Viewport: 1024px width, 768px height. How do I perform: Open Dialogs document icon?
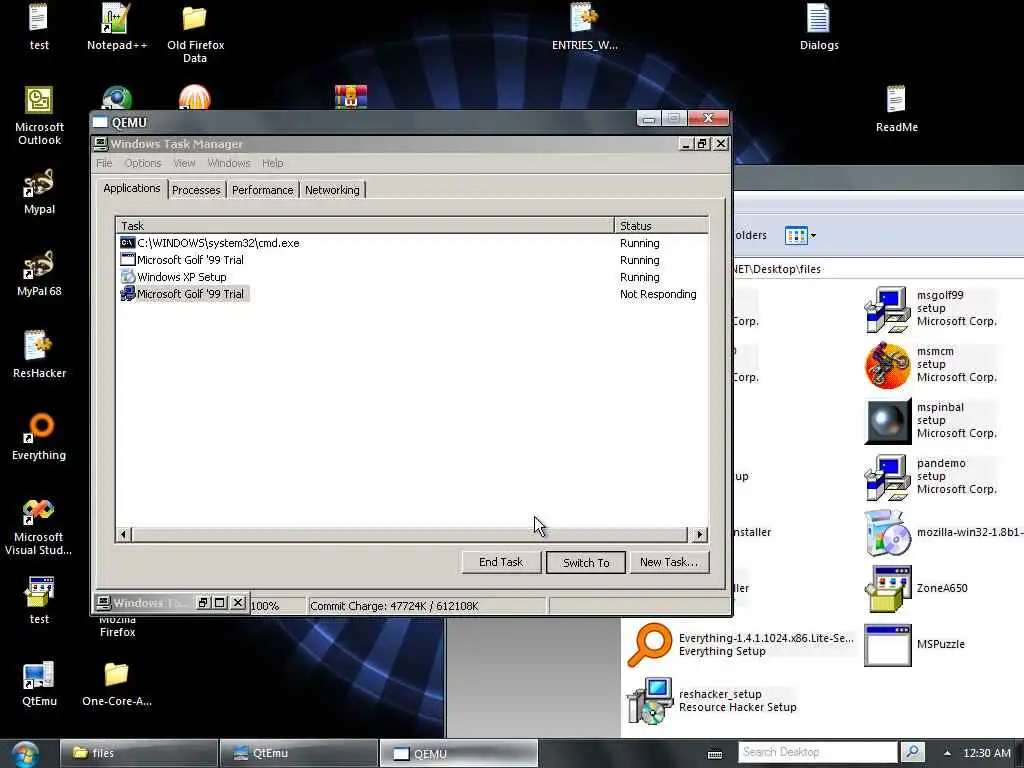pyautogui.click(x=818, y=26)
